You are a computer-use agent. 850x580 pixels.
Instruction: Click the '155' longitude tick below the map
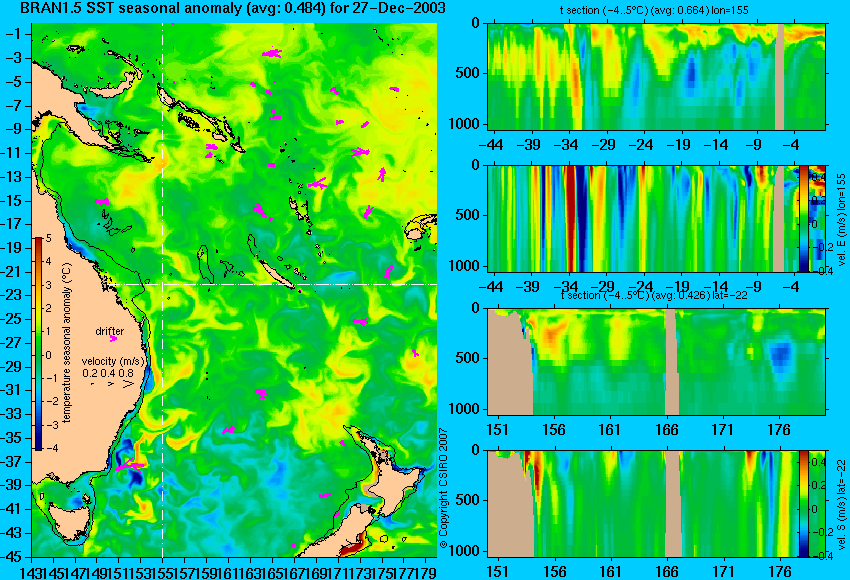pos(163,572)
